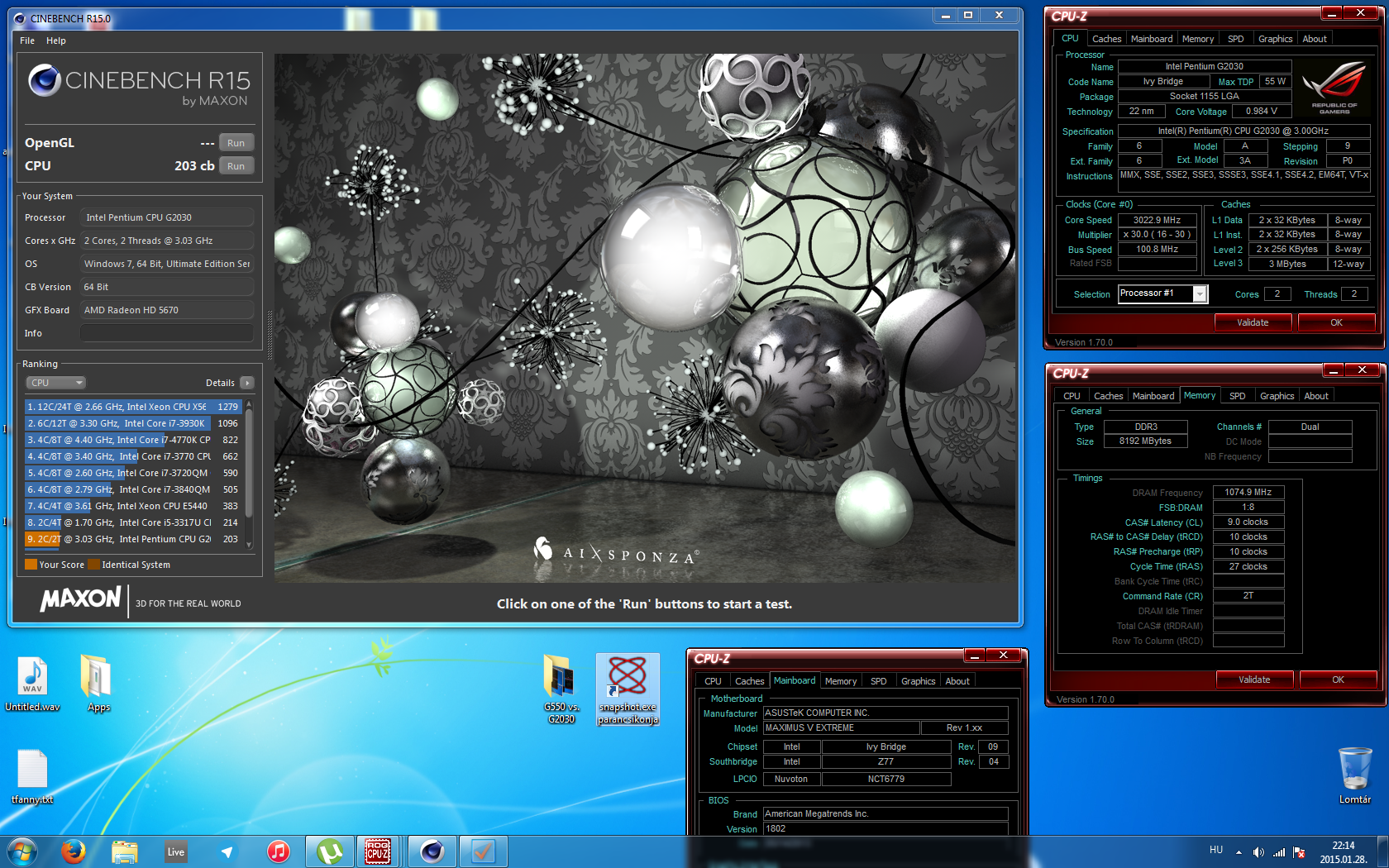Open the Untitled.wav desktop file
This screenshot has height=868, width=1389.
32,684
